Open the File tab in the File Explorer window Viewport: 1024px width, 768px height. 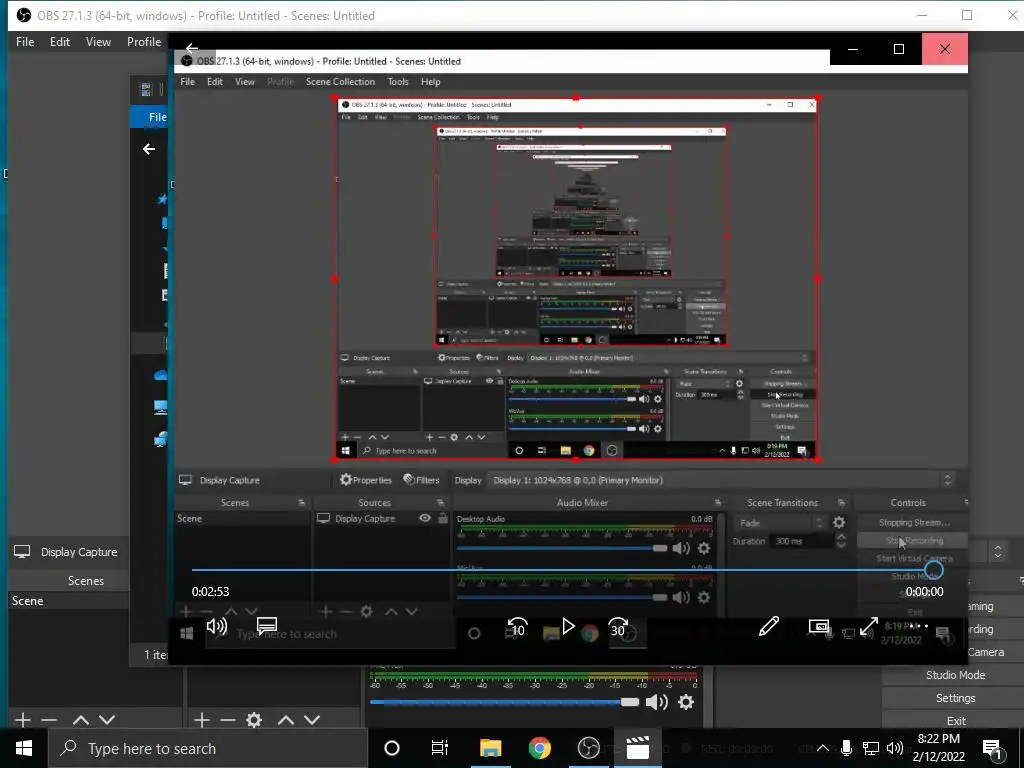click(x=157, y=117)
